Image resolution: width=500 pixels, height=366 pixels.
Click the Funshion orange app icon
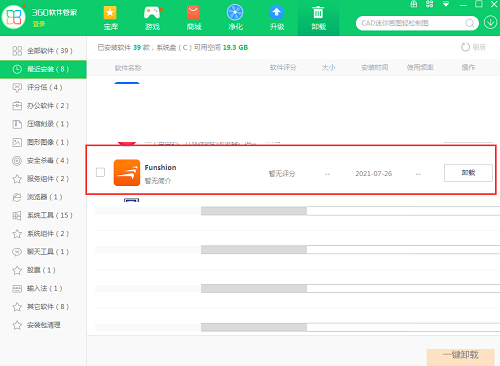[x=127, y=173]
